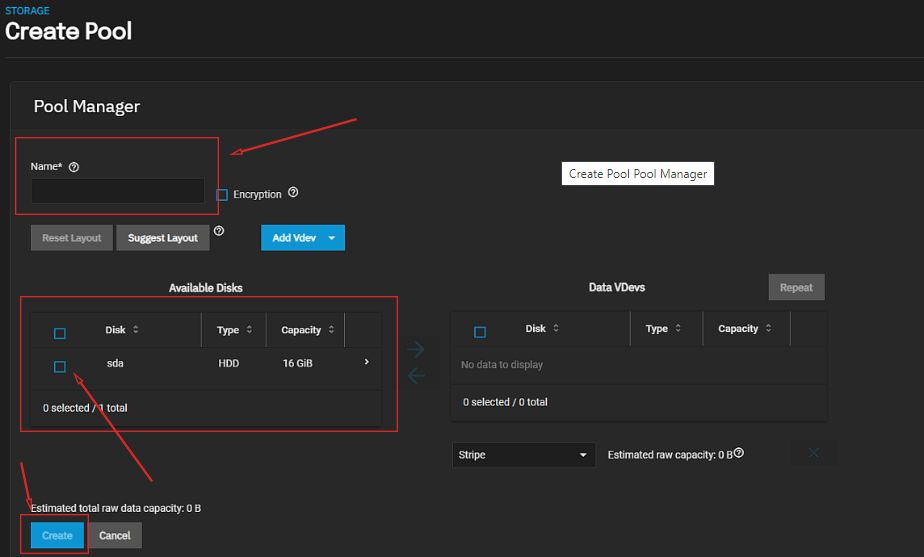Click right arrow to move disks to VDev
Image resolution: width=924 pixels, height=557 pixels.
416,349
